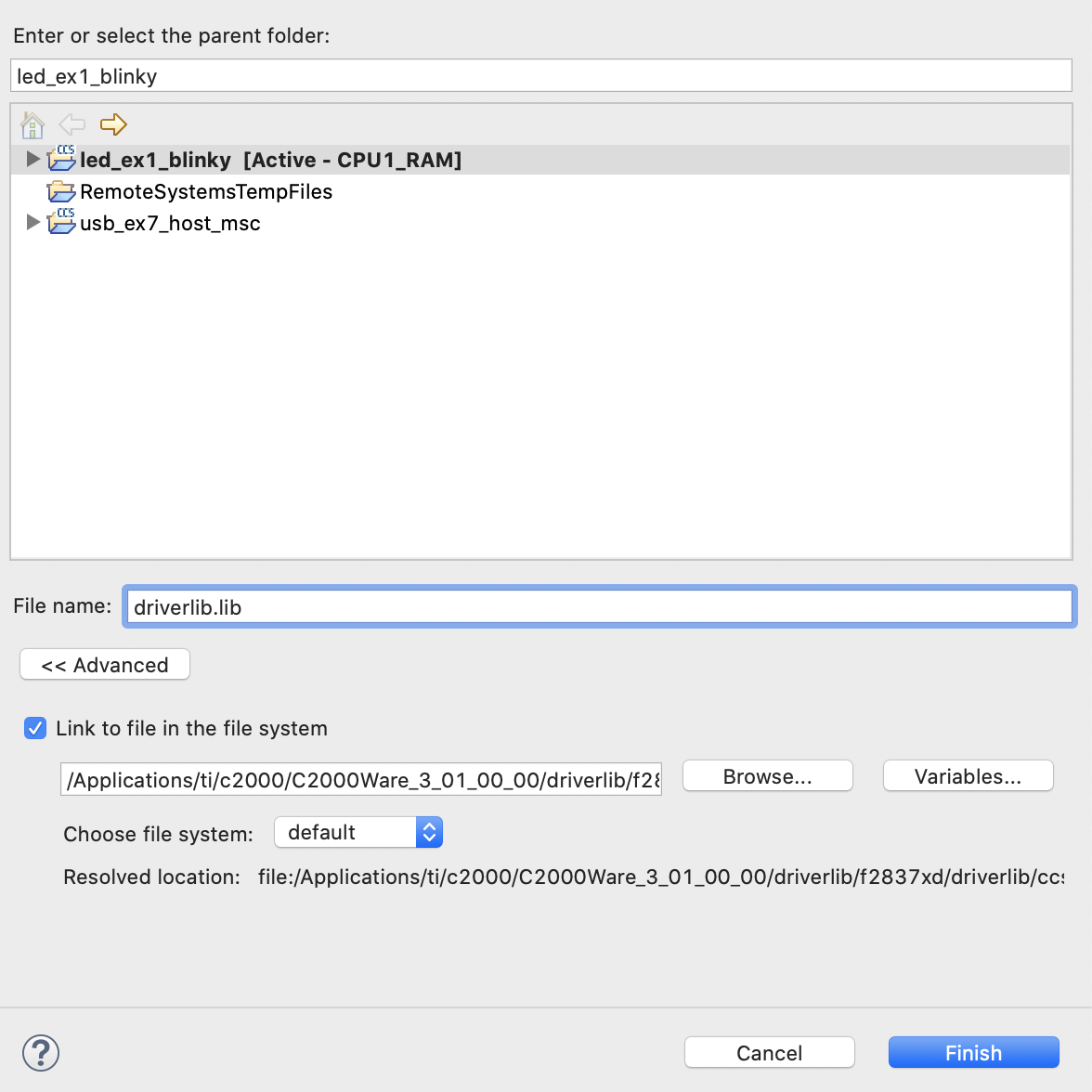Click the forward arrow icon
The image size is (1092, 1092).
[x=113, y=123]
